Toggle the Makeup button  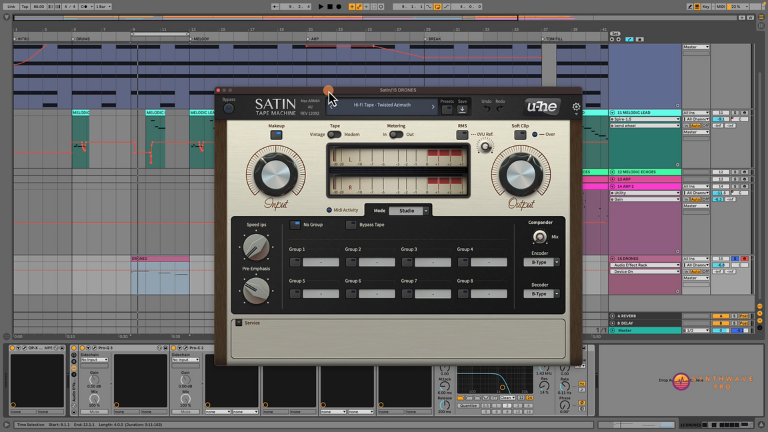coord(276,135)
